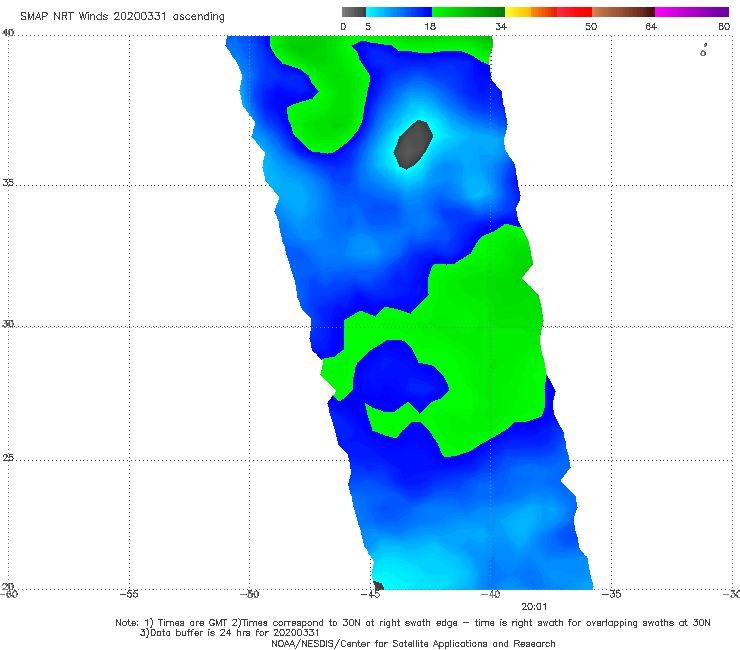Screen dimensions: 740x650
Task: Click the longitude label '-55'
Action: click(x=129, y=594)
